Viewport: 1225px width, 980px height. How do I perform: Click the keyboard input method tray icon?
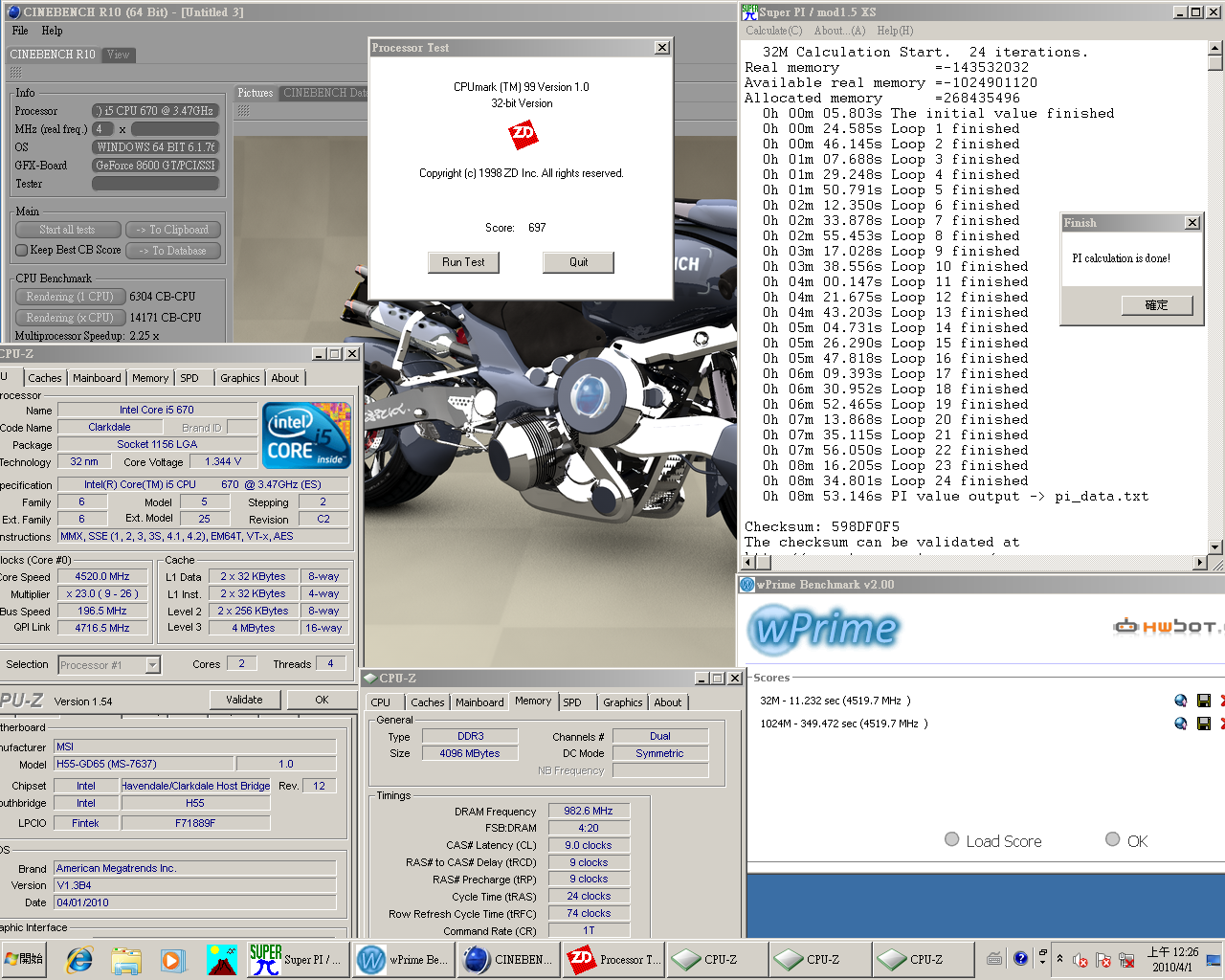[x=994, y=959]
